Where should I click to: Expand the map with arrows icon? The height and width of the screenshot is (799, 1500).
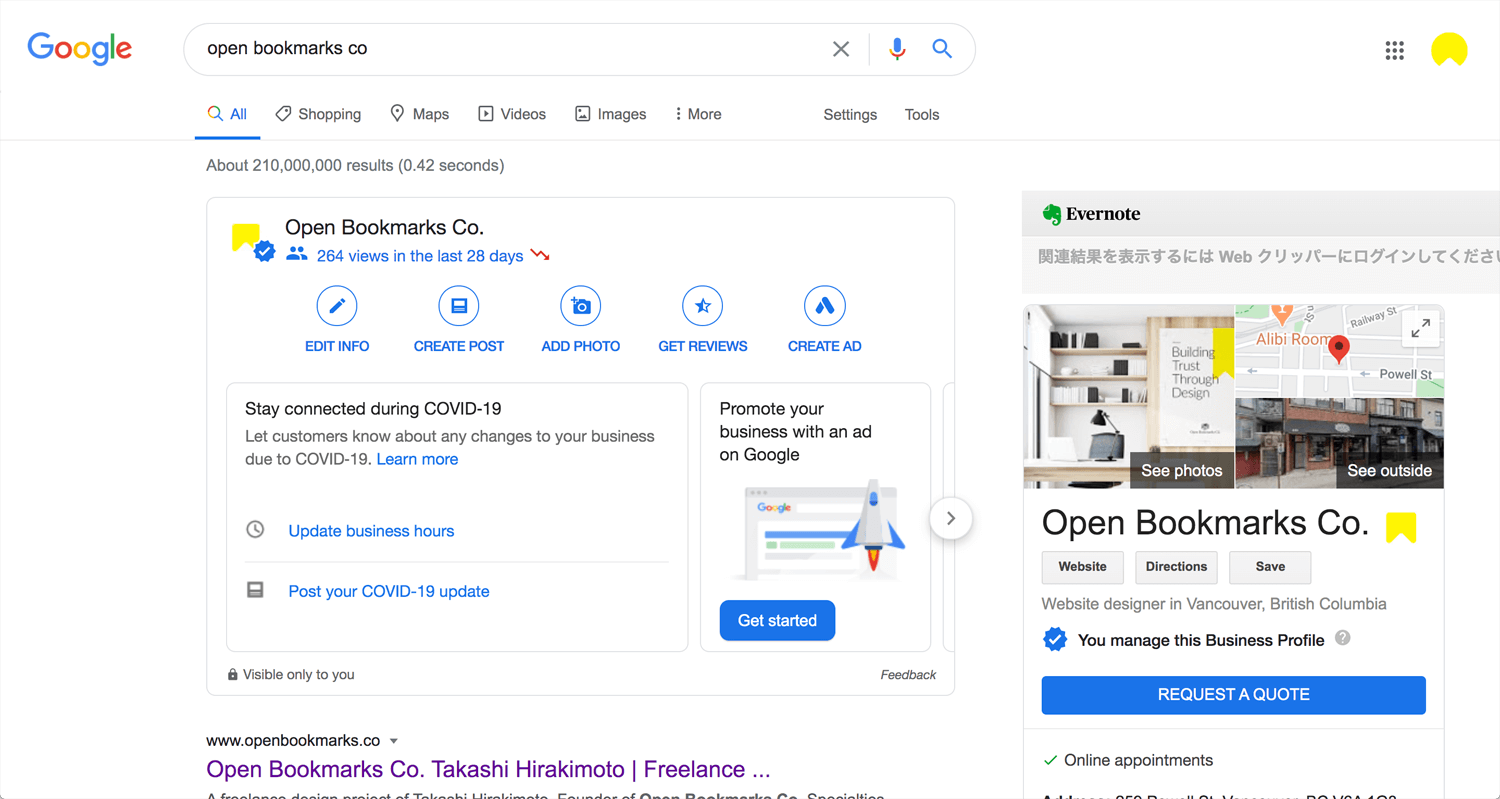(1420, 328)
